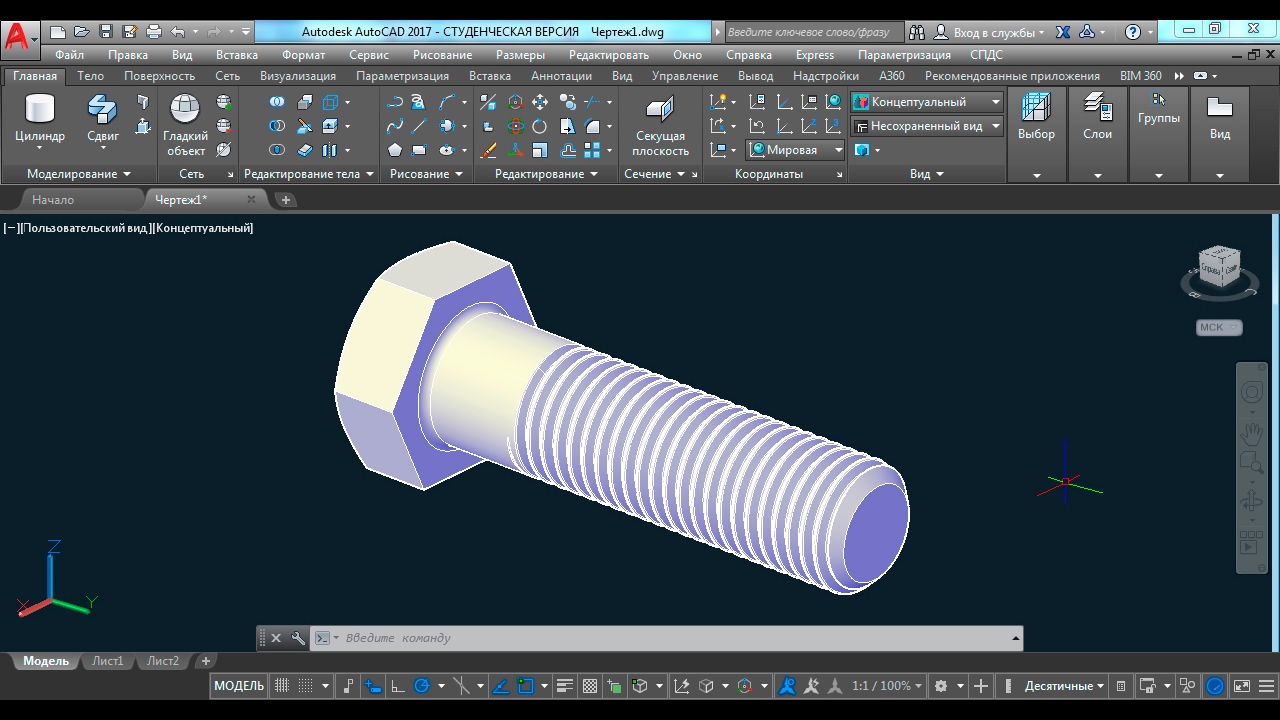Expand the Мировая coordinate system dropdown
This screenshot has height=720, width=1280.
[x=838, y=150]
